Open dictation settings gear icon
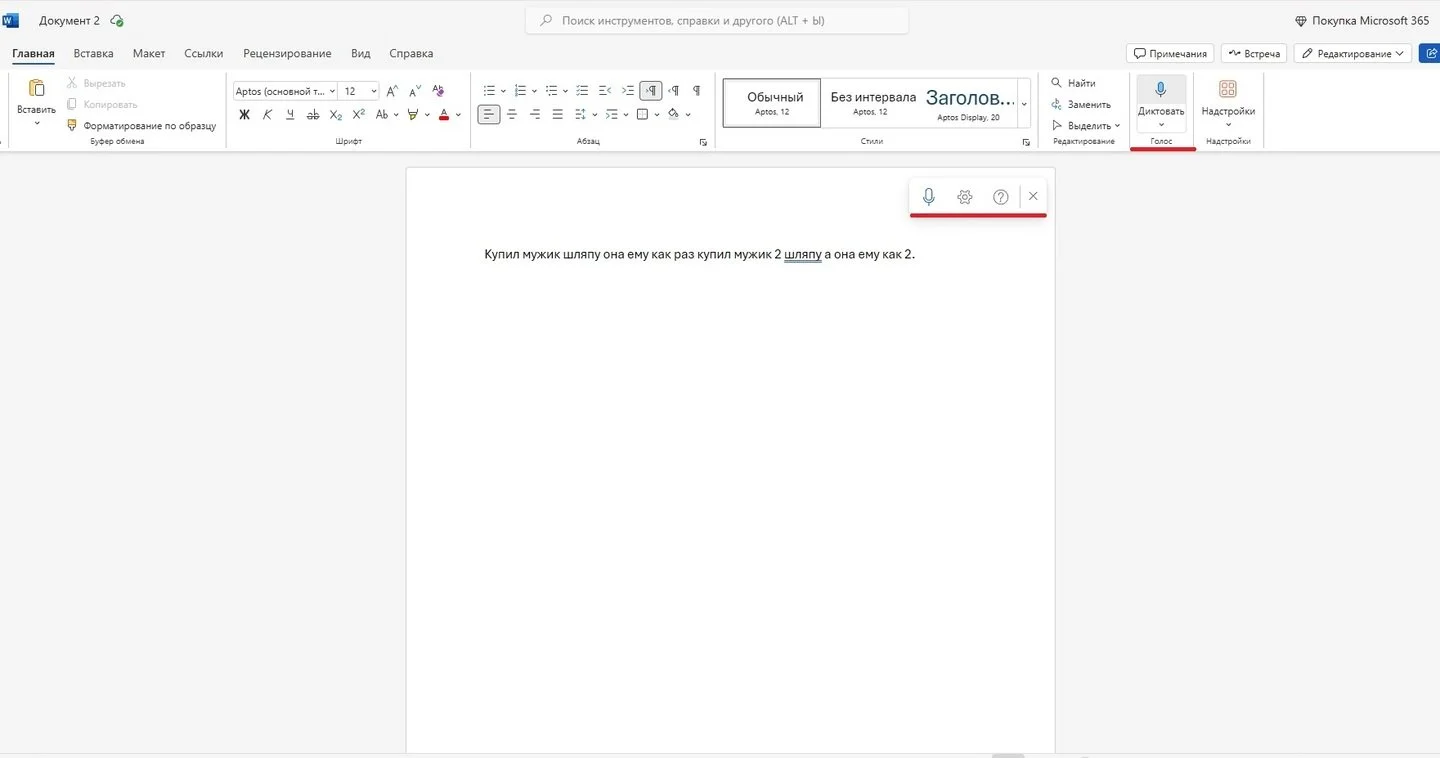 click(x=964, y=197)
